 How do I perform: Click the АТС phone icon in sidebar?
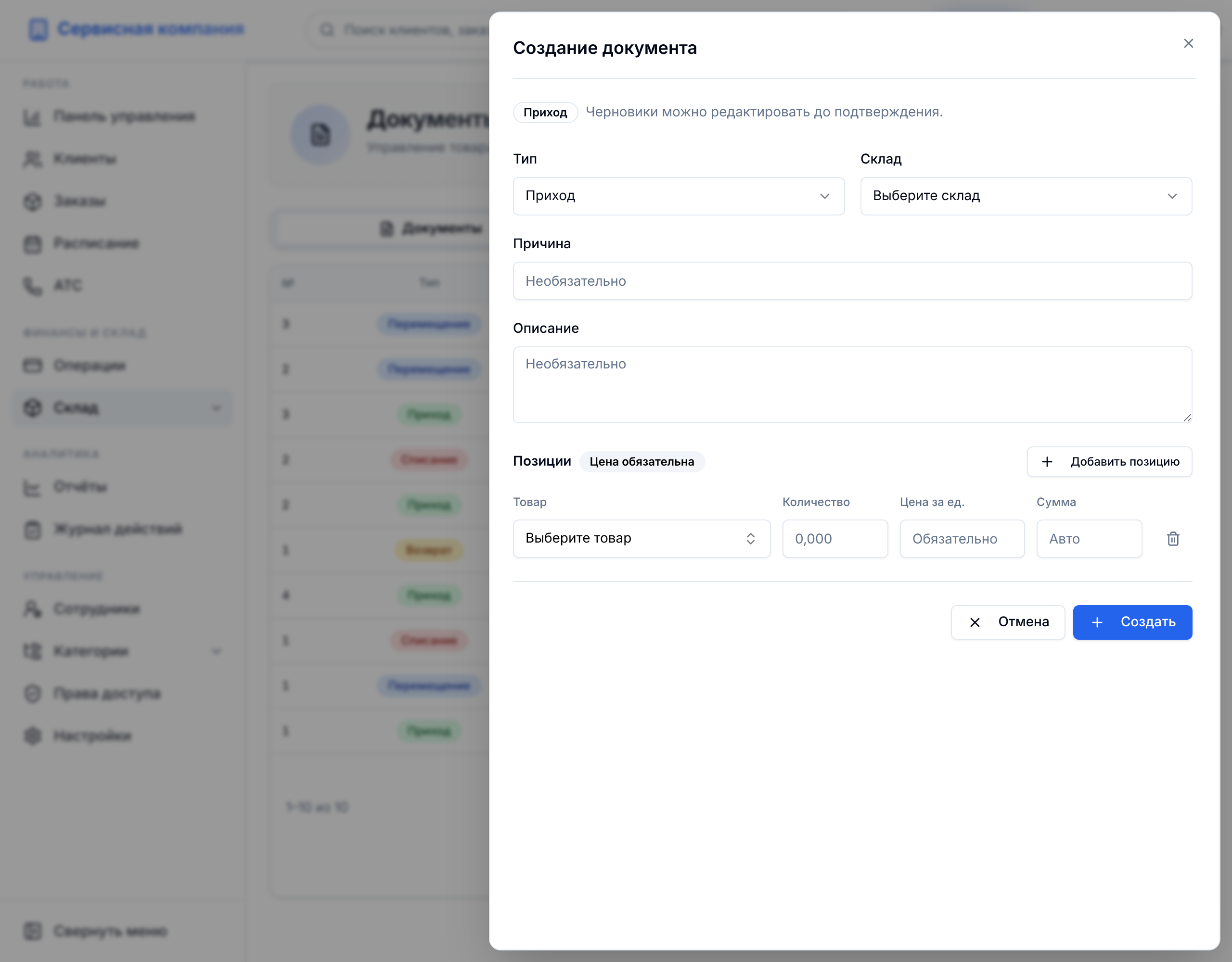pos(33,286)
